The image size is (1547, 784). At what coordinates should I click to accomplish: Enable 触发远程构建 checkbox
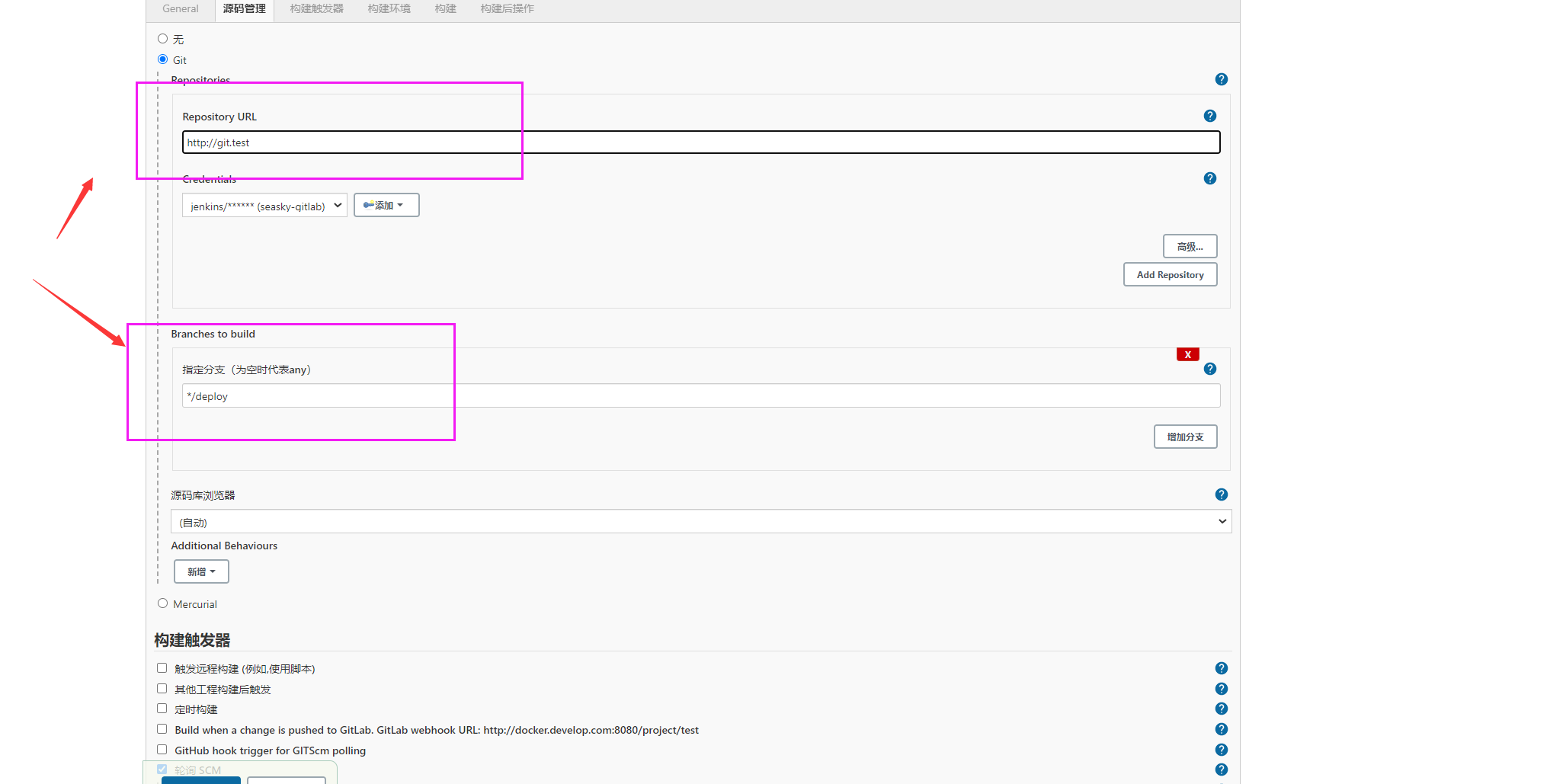tap(162, 667)
